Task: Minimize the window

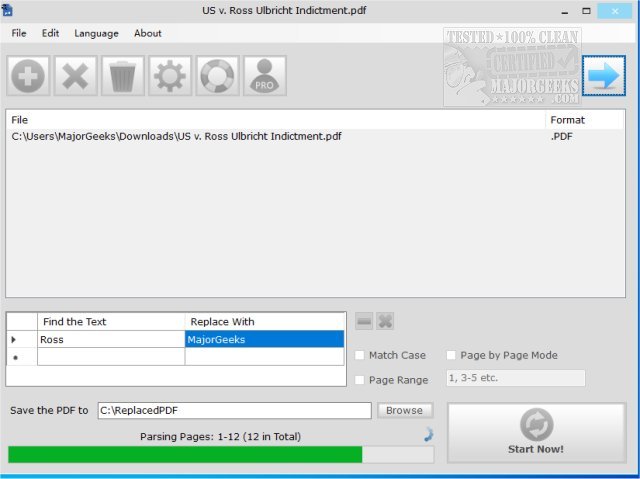Action: [565, 11]
